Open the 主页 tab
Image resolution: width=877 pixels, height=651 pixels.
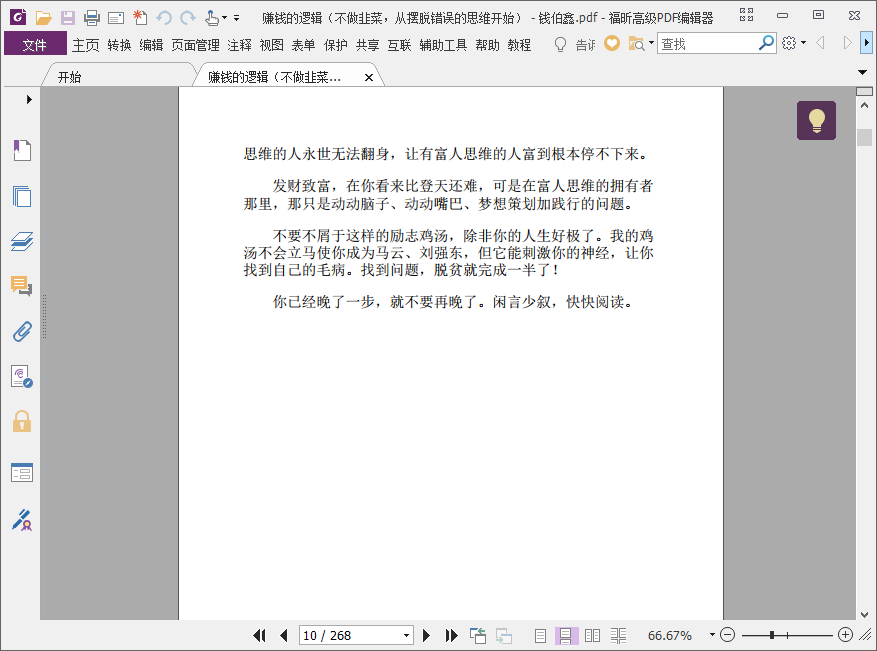click(x=86, y=45)
